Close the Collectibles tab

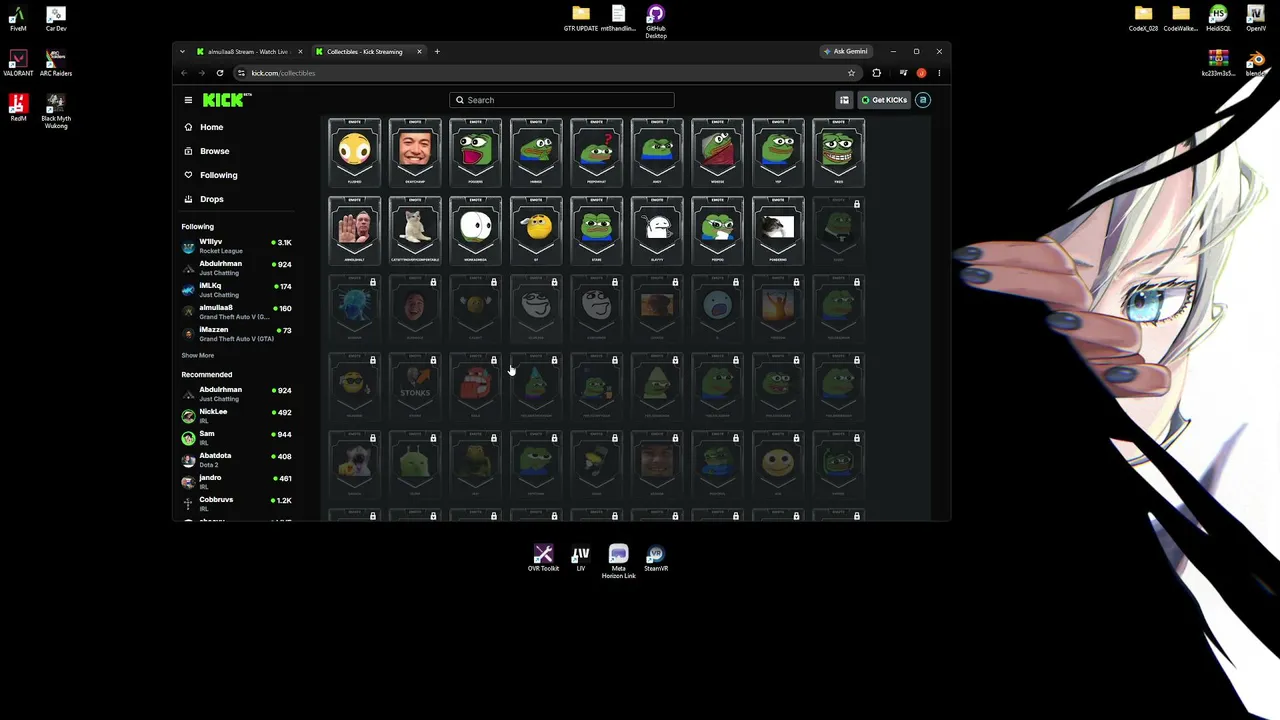click(x=419, y=52)
